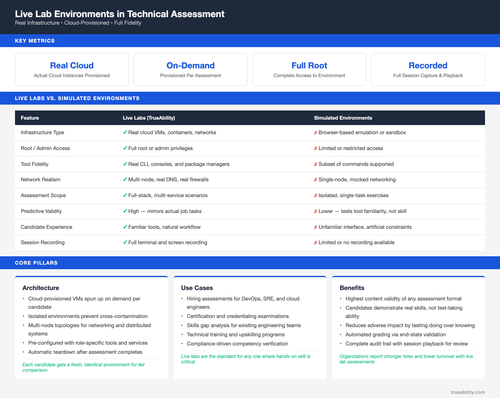The height and width of the screenshot is (398, 500).
Task: Click 'Pre-configured with role-specific tools and services' bullet
Action: click(88, 343)
